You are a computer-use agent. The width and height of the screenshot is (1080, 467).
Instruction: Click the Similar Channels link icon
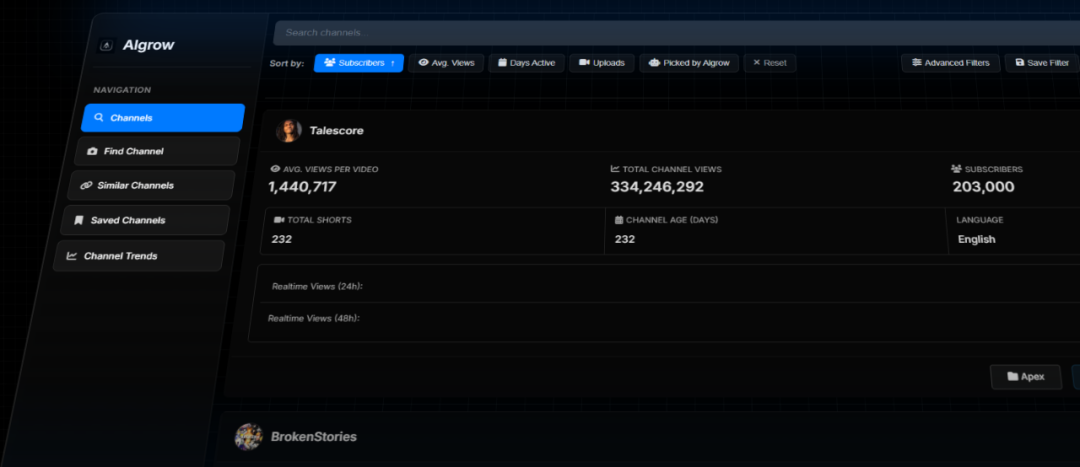(86, 186)
